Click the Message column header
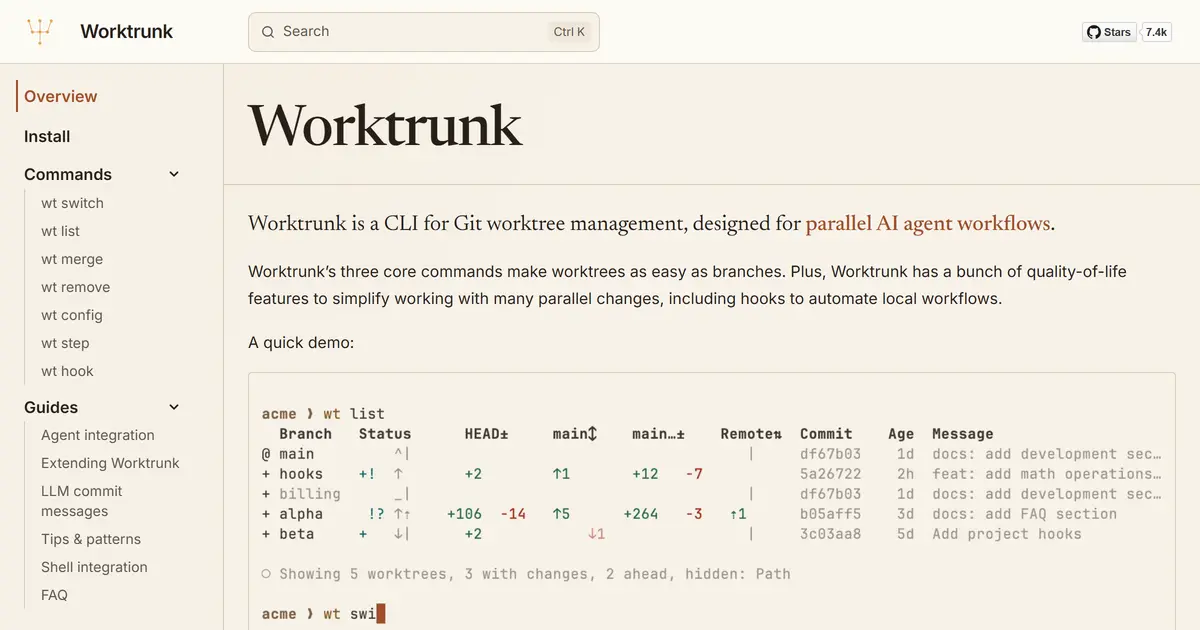 (x=963, y=434)
